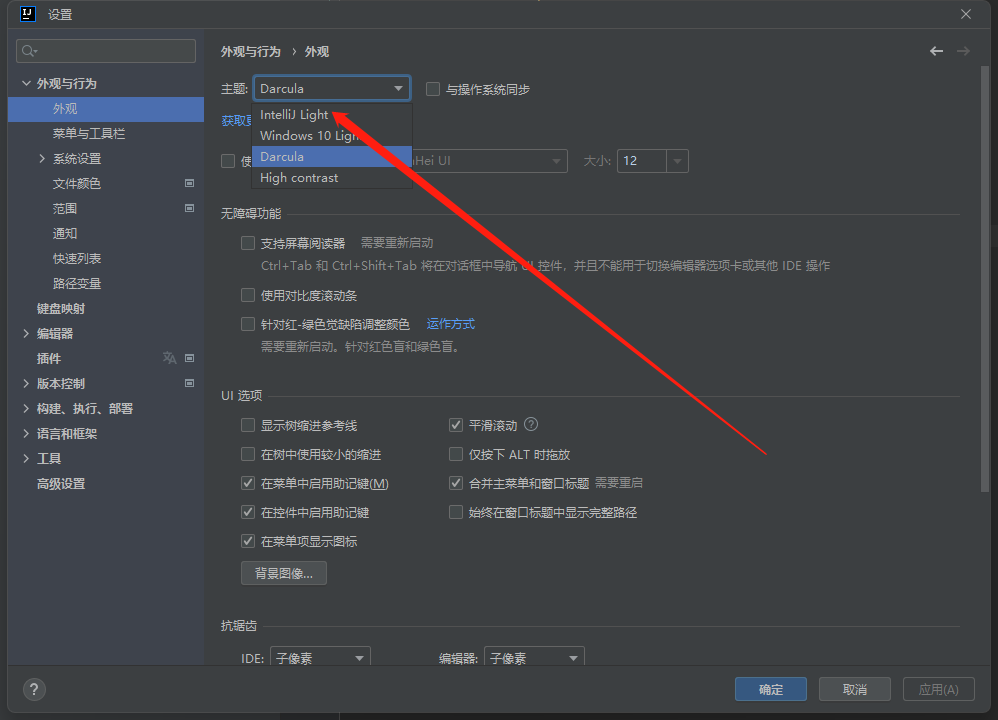The width and height of the screenshot is (998, 720).
Task: Click the 背景图像... button
Action: click(283, 573)
